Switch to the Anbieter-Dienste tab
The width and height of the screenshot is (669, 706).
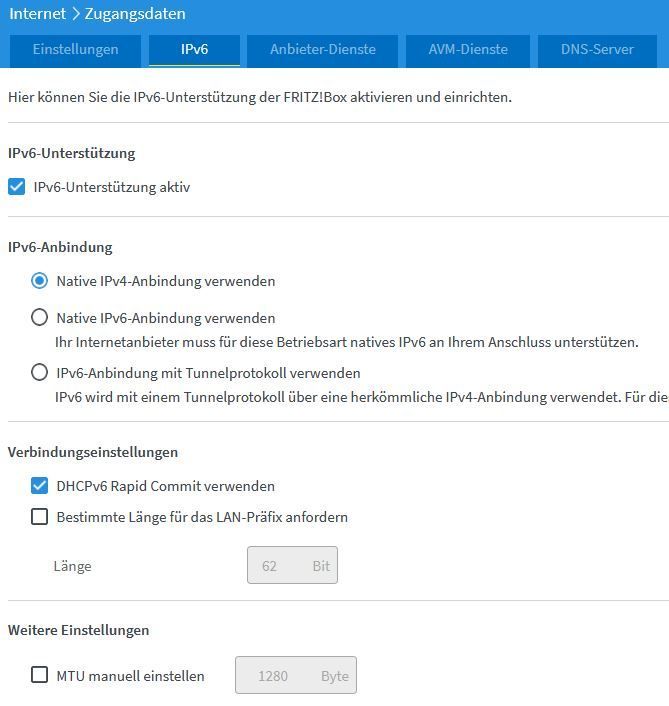[323, 49]
